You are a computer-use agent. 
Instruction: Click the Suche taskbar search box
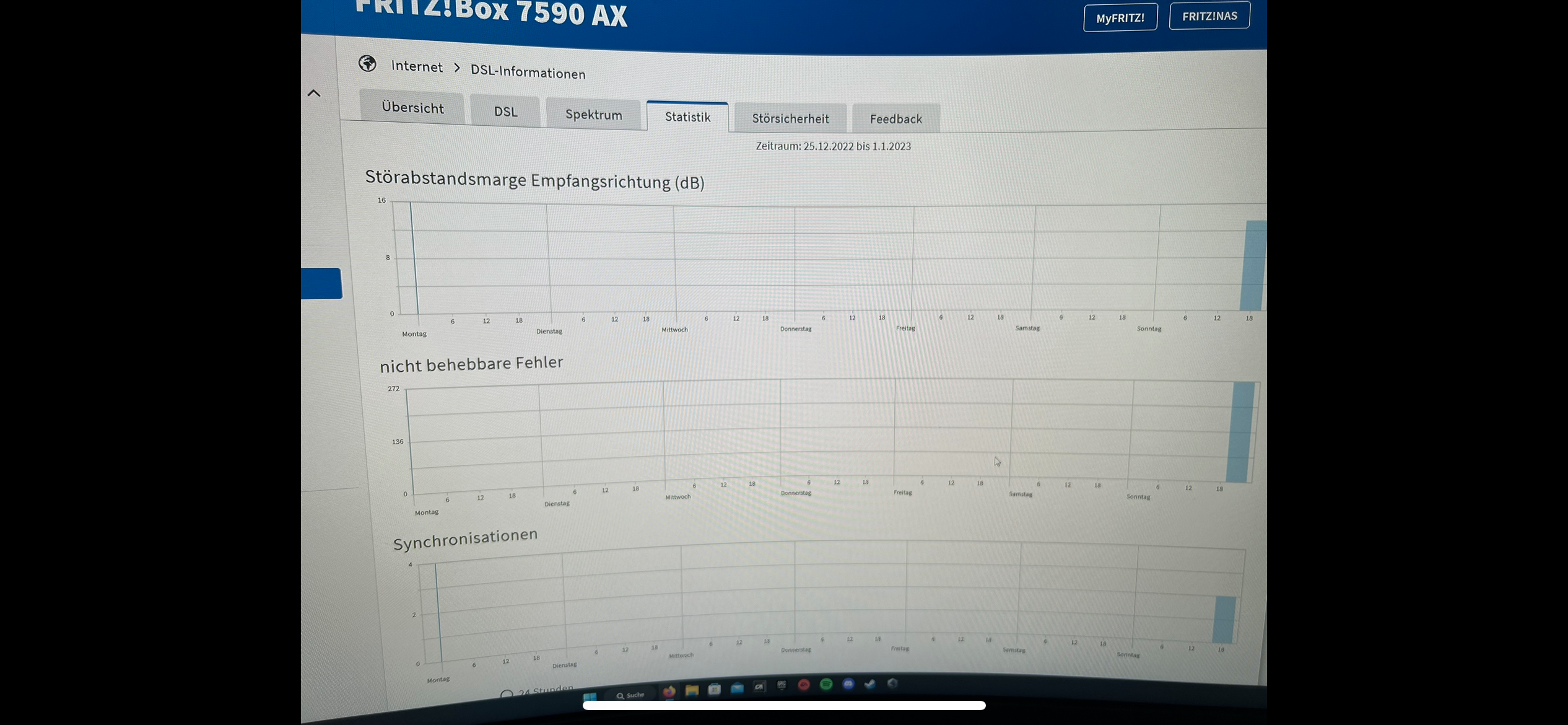(631, 695)
